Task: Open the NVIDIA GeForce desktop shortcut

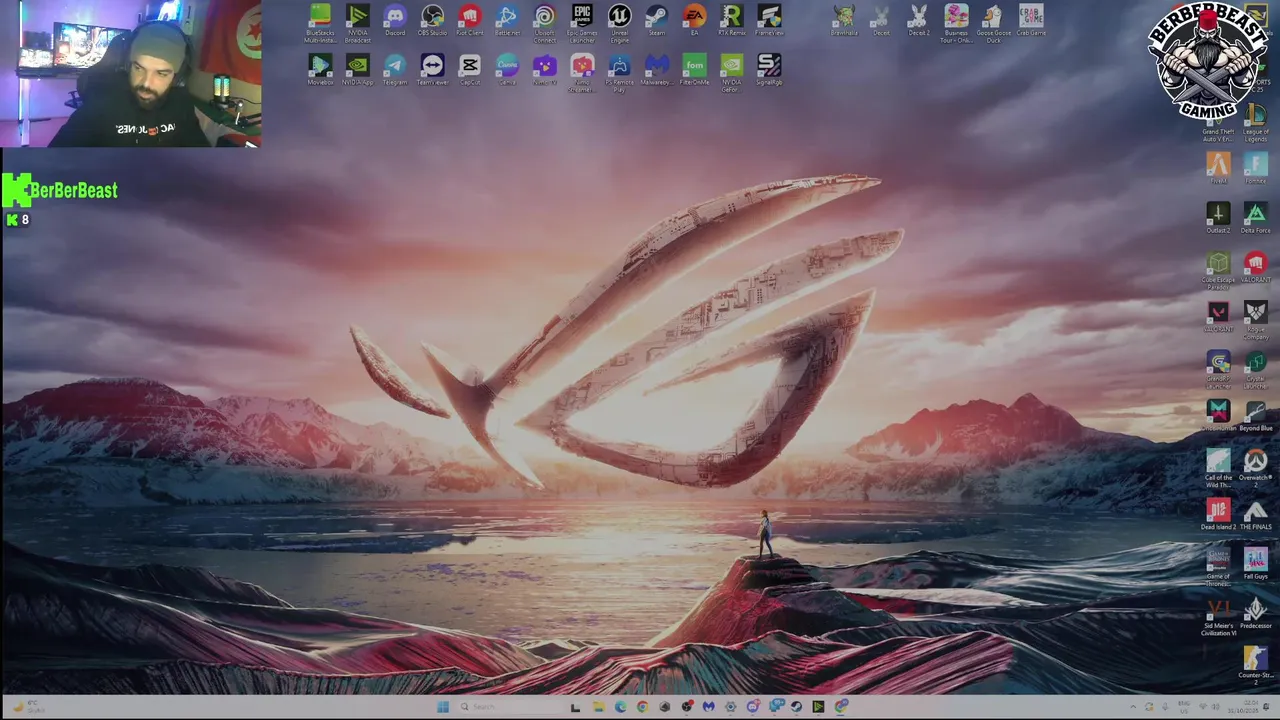Action: [x=731, y=73]
